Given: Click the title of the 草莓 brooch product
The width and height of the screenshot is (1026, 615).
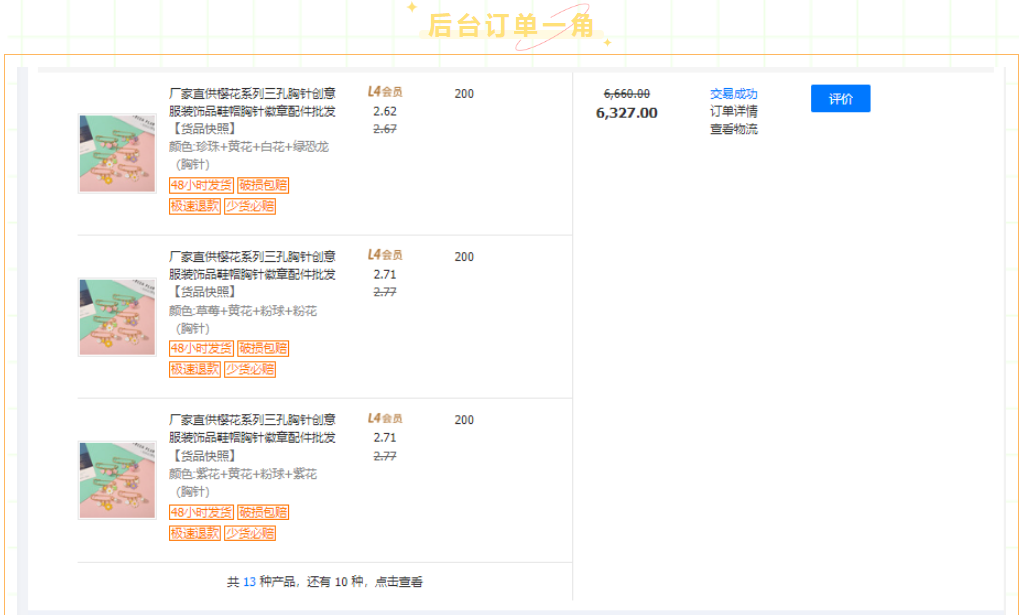Looking at the screenshot, I should click(x=252, y=265).
